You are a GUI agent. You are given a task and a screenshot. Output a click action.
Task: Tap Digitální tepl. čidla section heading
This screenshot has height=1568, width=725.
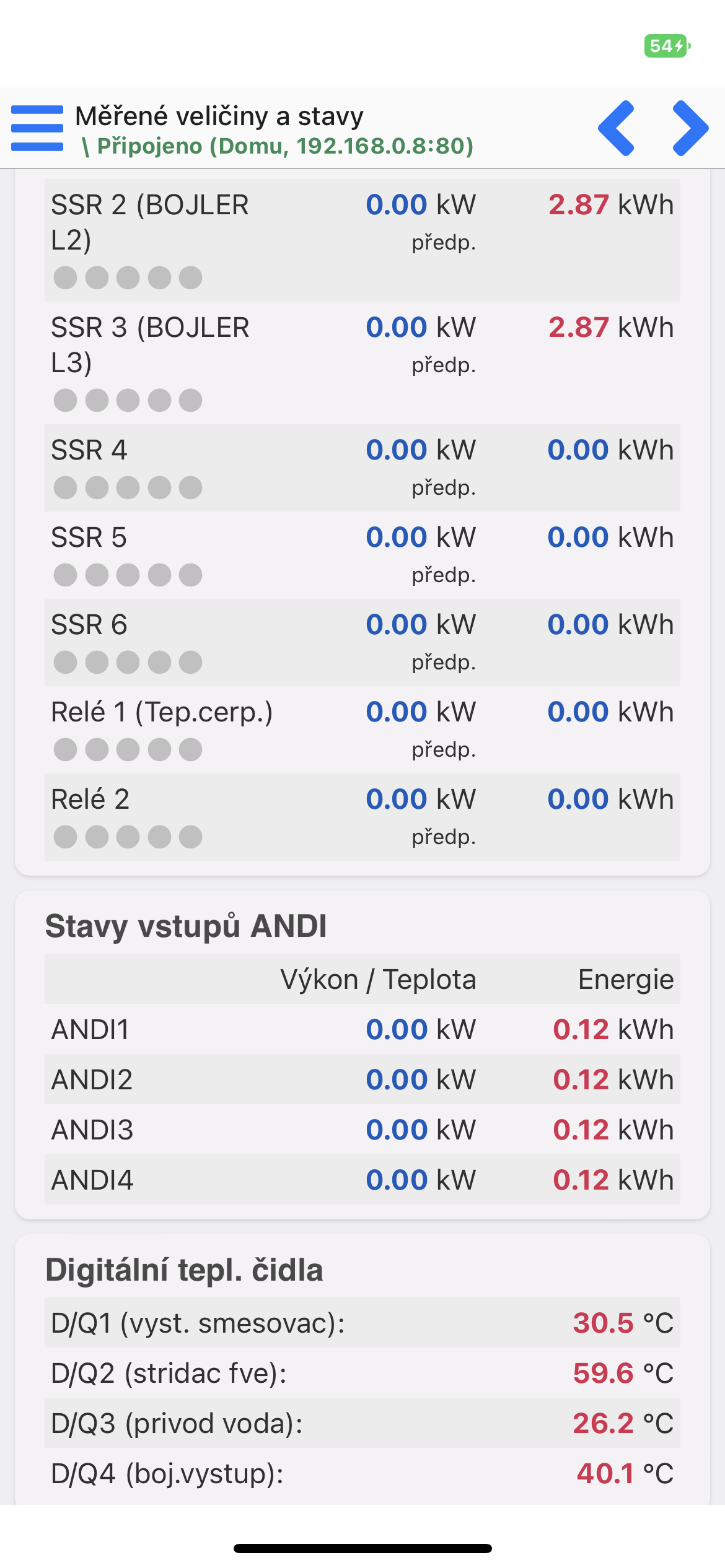[184, 1270]
